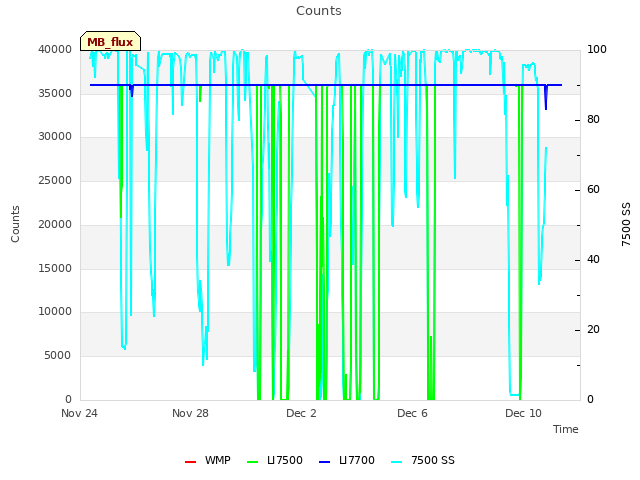Toggle the WMP legend entry
This screenshot has height=480, width=640.
point(208,460)
